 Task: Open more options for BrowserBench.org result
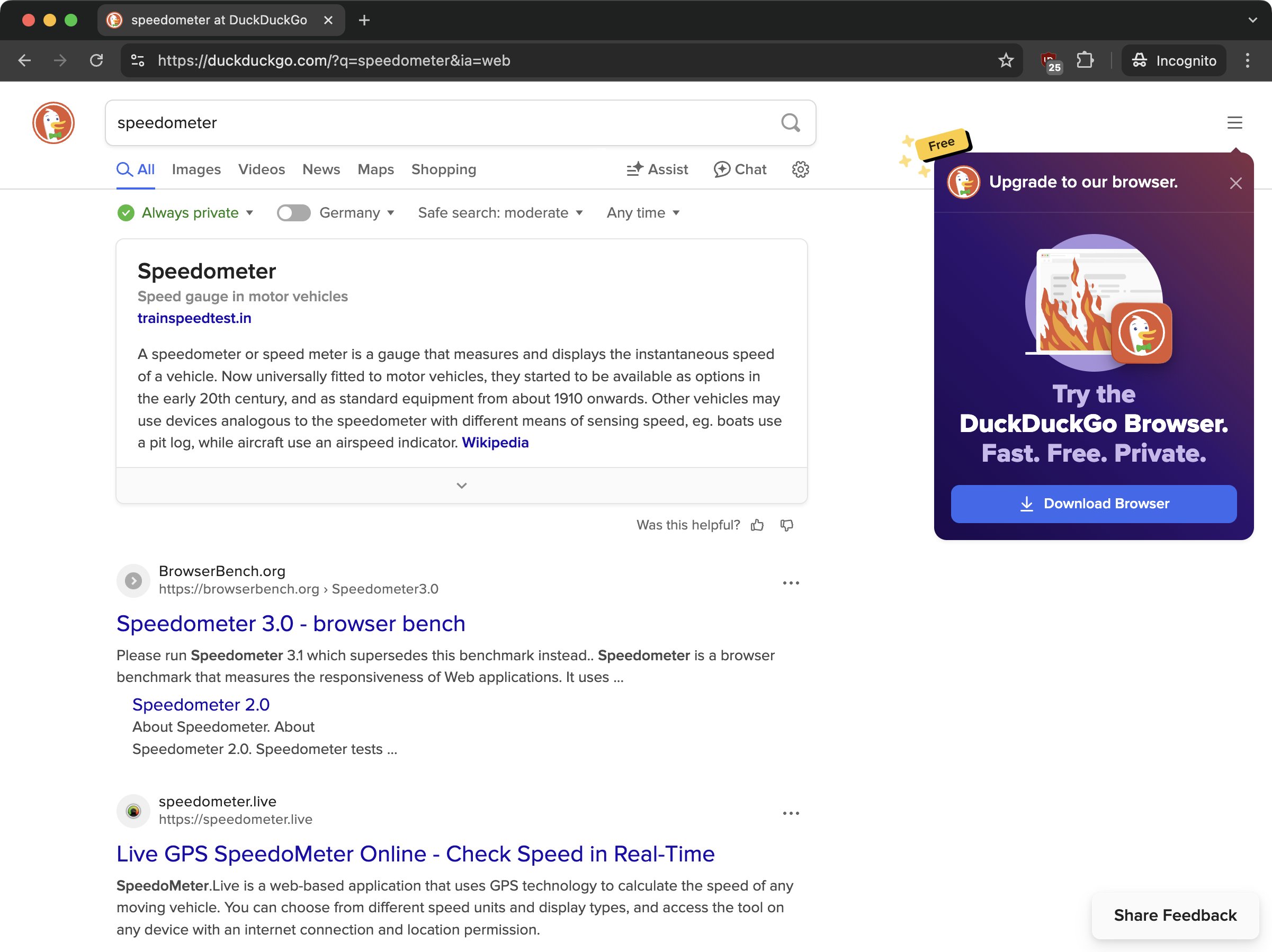791,583
